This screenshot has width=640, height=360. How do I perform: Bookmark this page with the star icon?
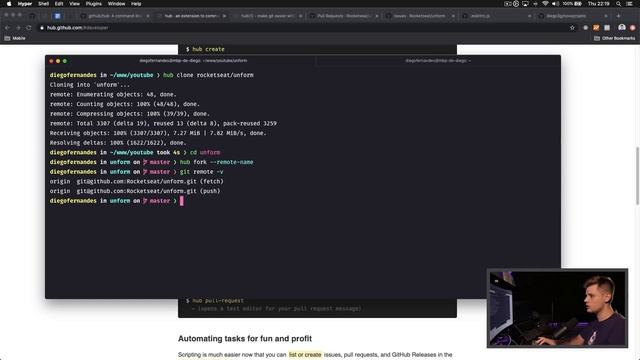tap(572, 28)
